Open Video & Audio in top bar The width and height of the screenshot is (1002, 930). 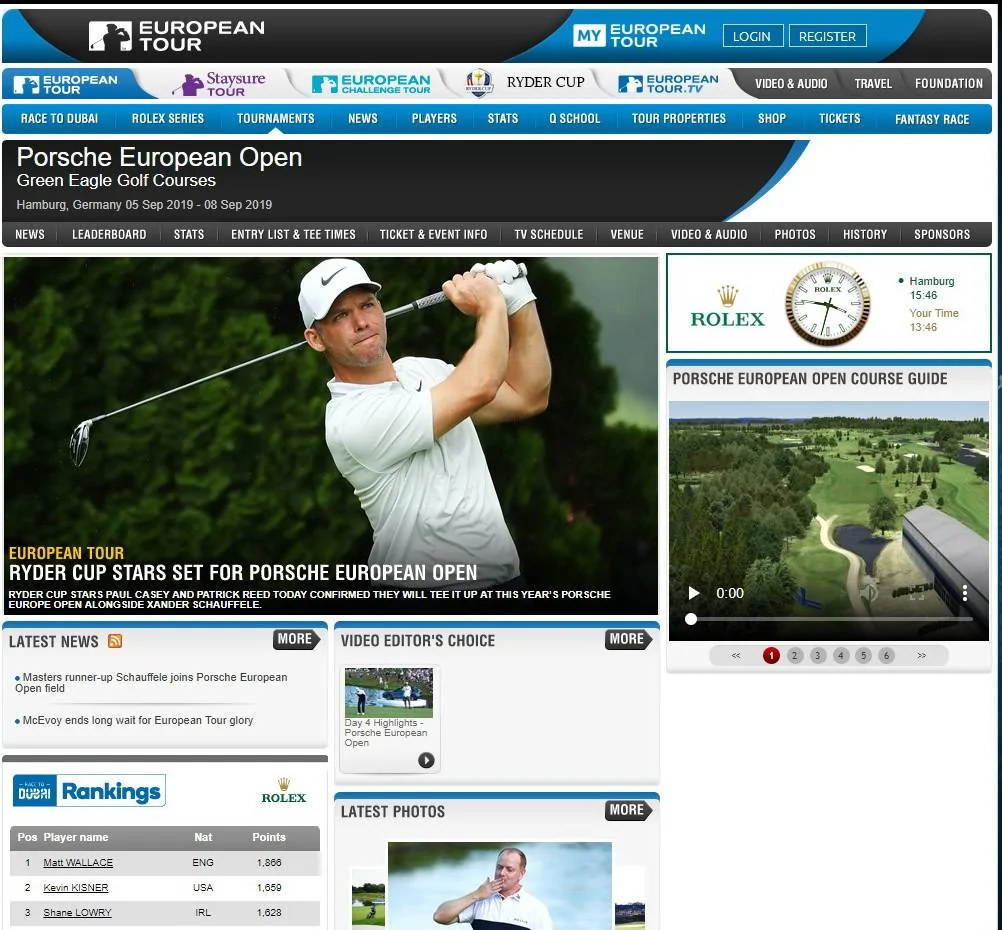click(790, 84)
